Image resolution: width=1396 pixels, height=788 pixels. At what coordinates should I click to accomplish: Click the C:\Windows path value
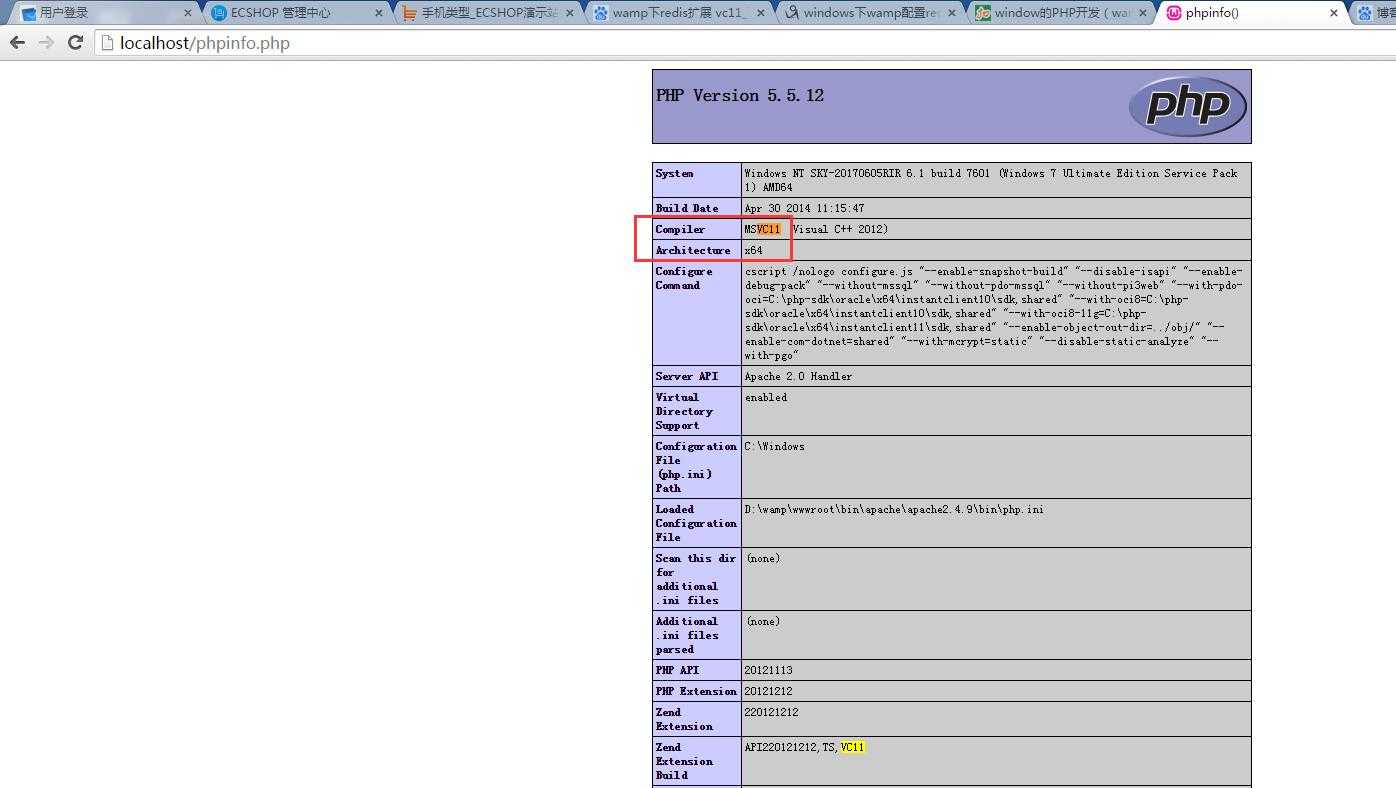[774, 447]
